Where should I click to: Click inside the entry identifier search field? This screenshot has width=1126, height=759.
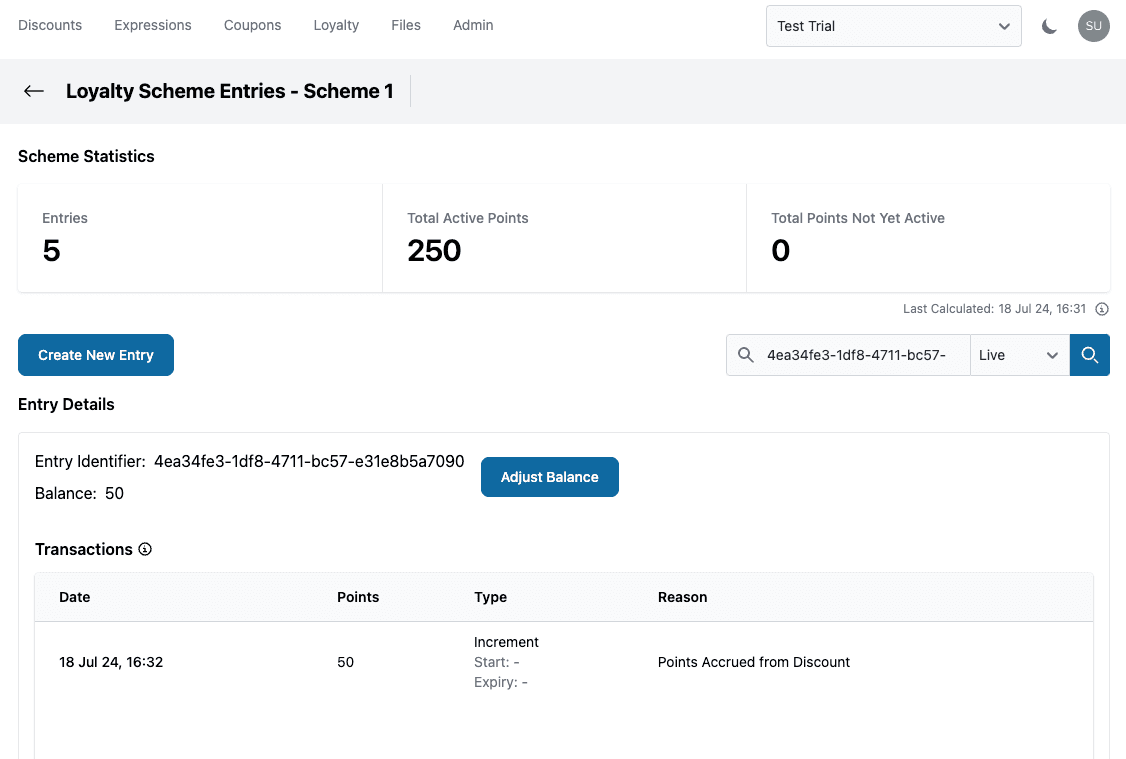[x=860, y=355]
